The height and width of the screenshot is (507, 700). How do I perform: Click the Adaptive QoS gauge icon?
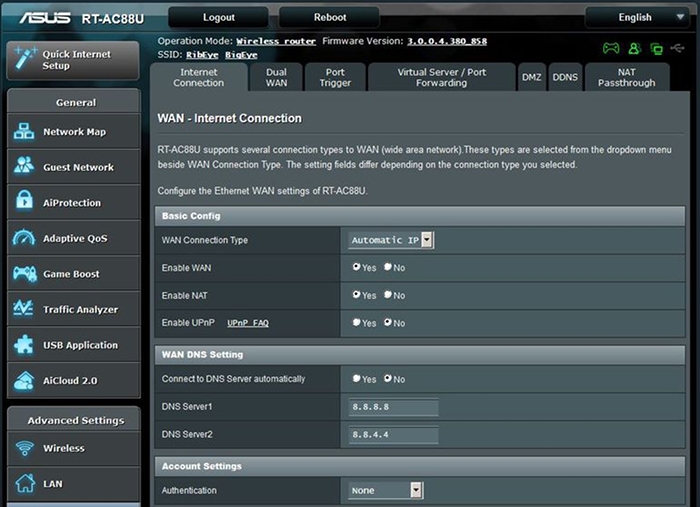[24, 237]
